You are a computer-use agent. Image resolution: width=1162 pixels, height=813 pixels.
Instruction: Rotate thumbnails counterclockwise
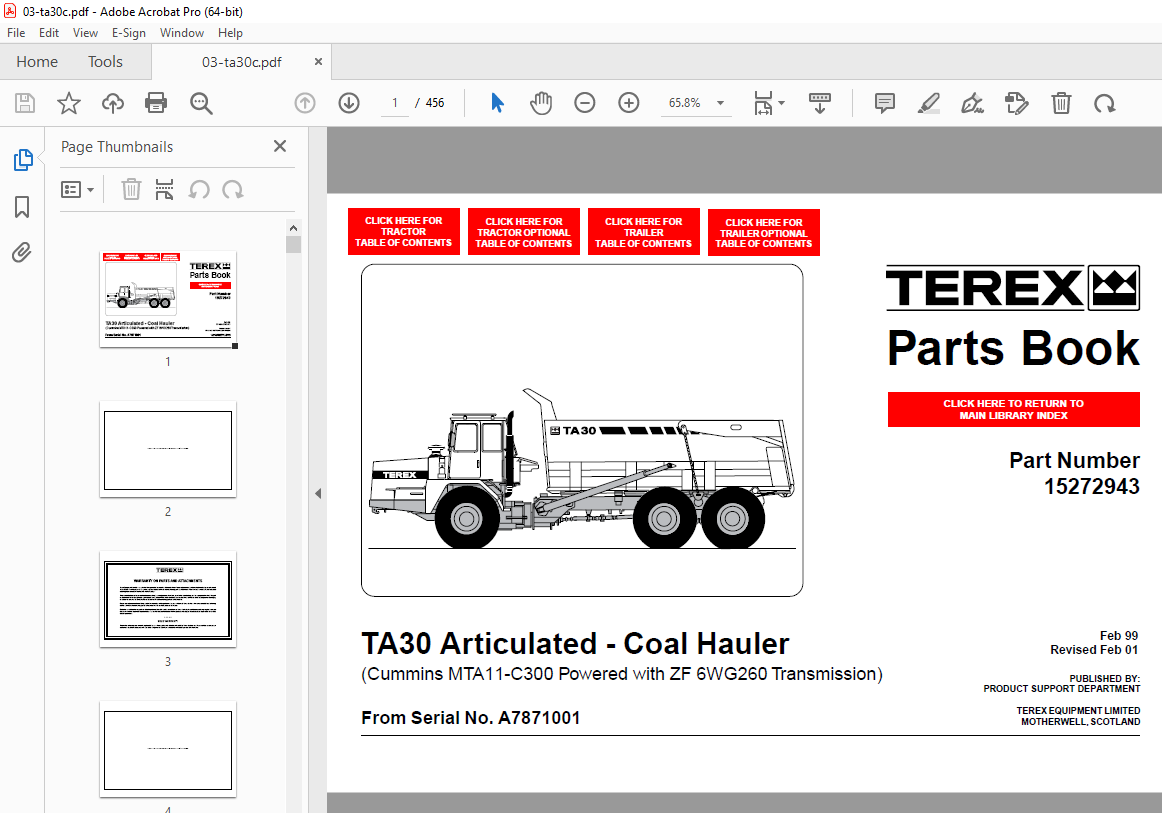(x=199, y=190)
